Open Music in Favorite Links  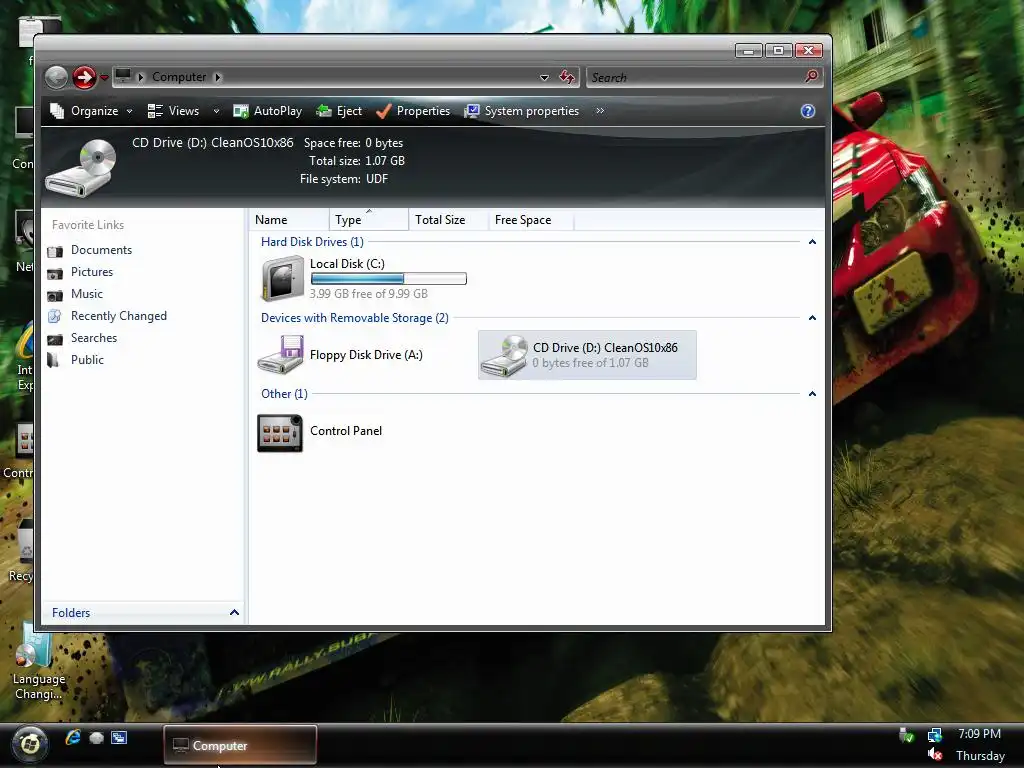click(87, 294)
